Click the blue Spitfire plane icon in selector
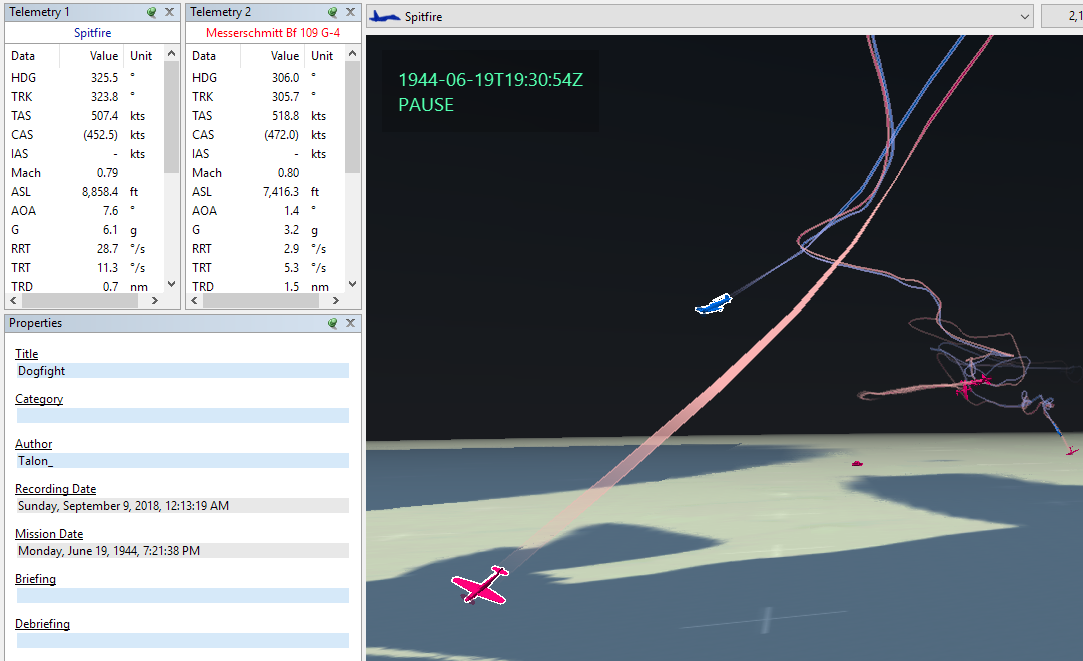The width and height of the screenshot is (1083, 661). click(x=385, y=17)
